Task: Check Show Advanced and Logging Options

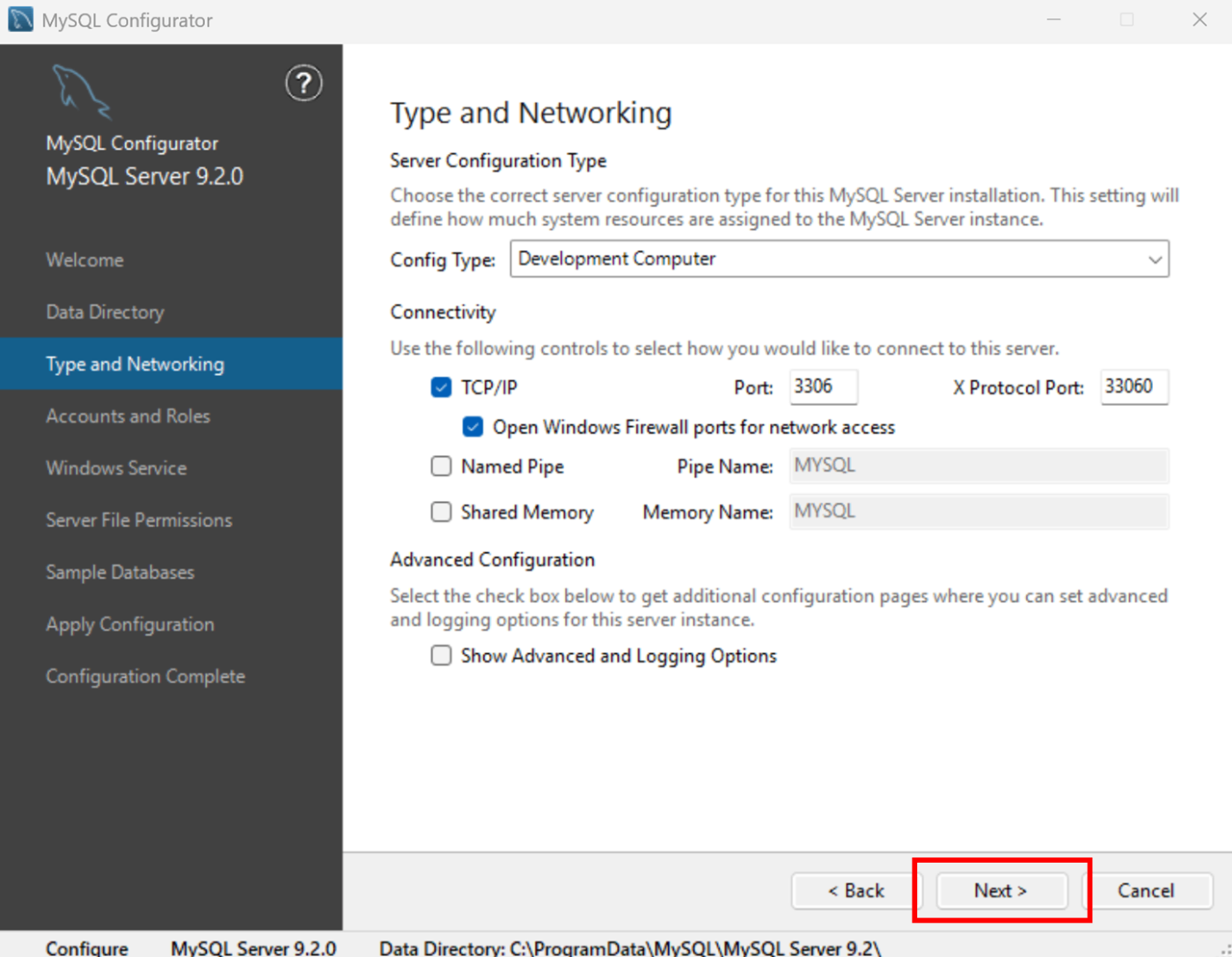Action: click(x=441, y=655)
